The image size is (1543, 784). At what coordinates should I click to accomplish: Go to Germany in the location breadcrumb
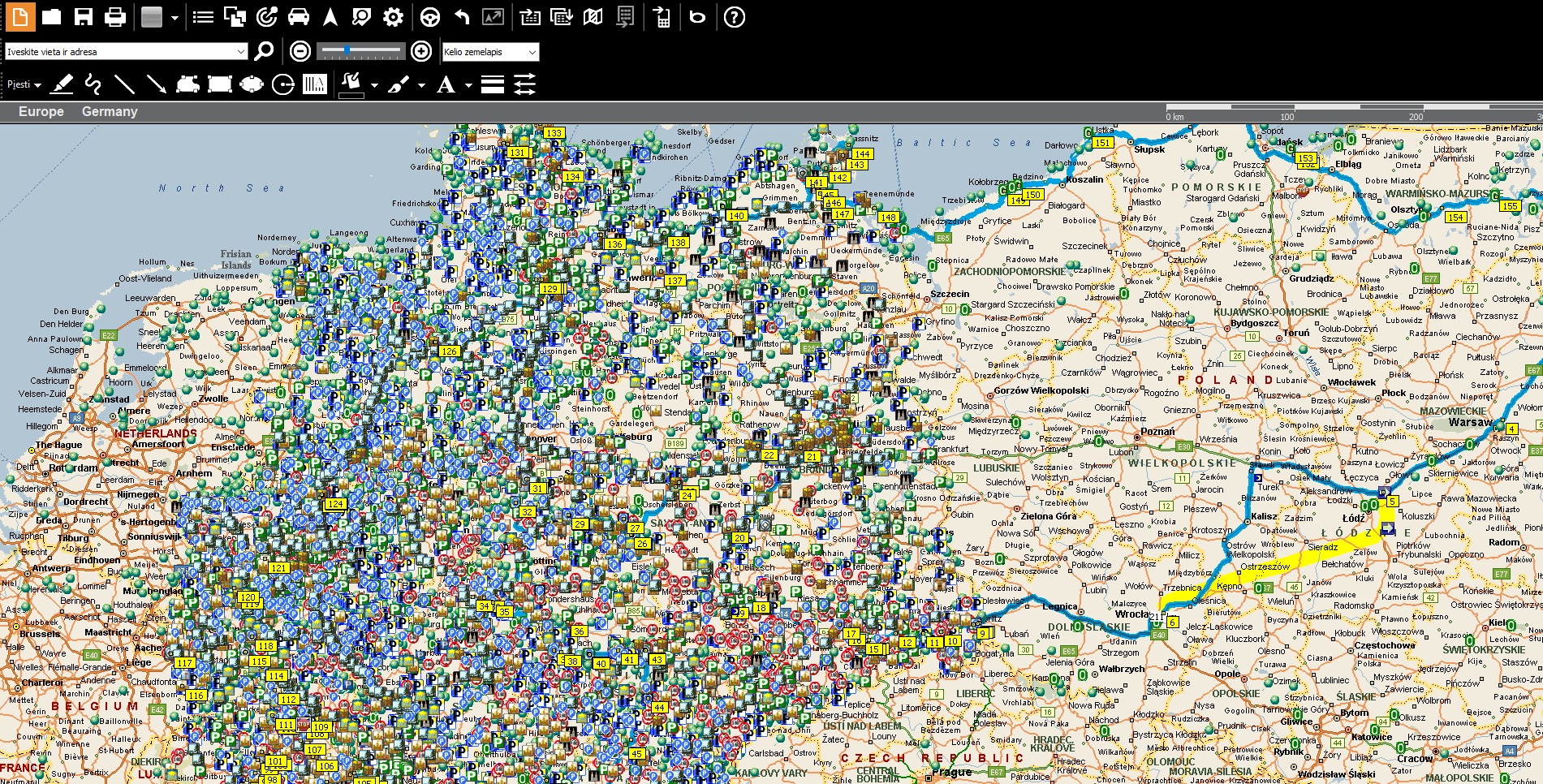click(110, 111)
